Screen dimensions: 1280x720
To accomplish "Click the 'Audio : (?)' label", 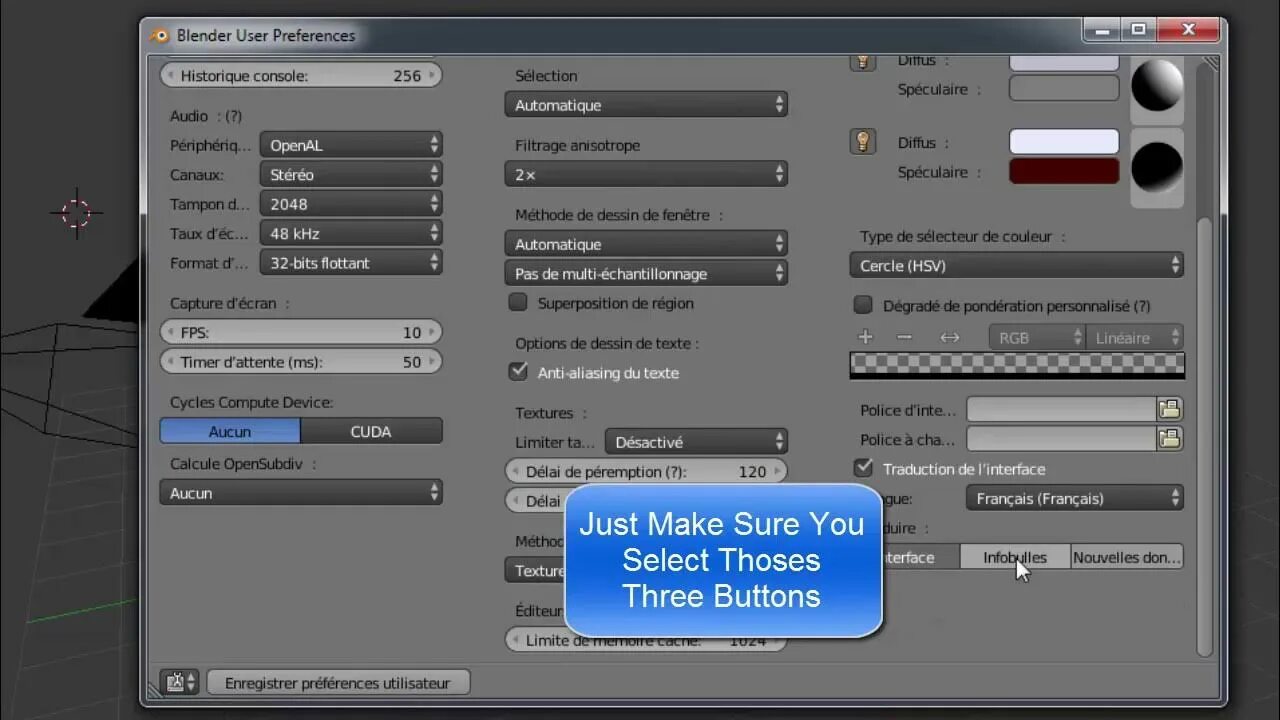I will pyautogui.click(x=206, y=116).
